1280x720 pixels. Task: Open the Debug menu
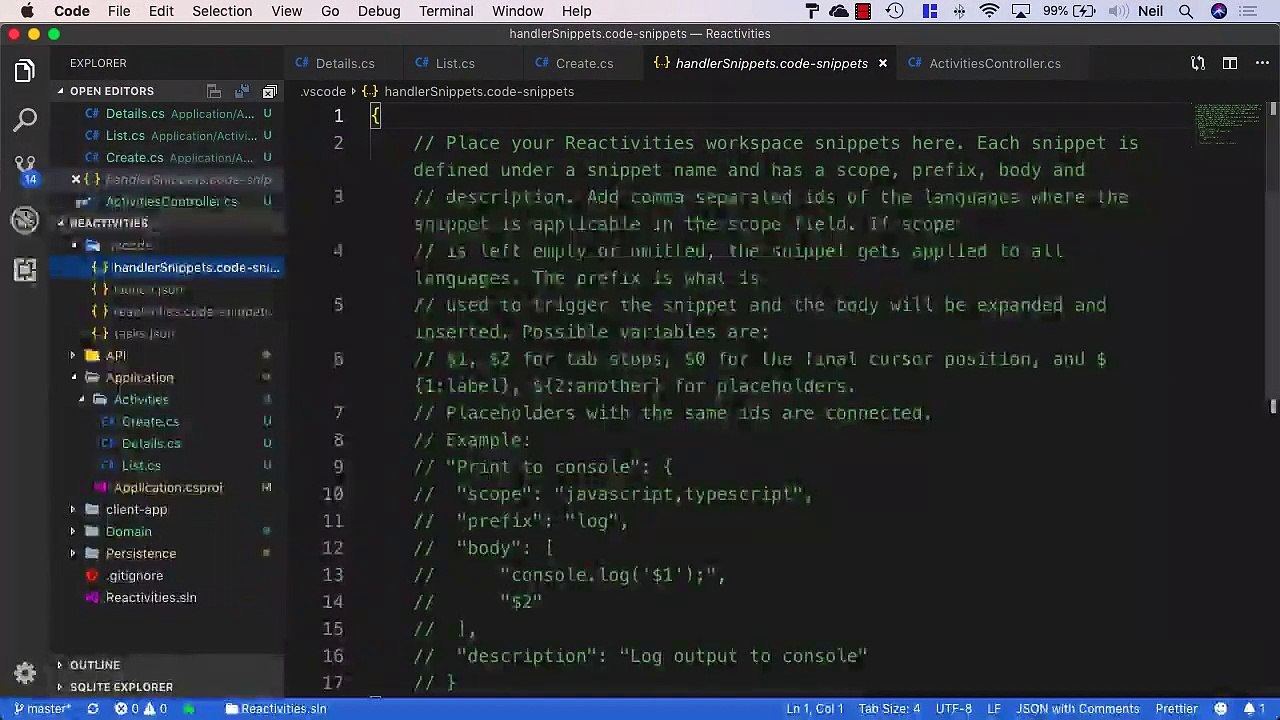pos(379,11)
